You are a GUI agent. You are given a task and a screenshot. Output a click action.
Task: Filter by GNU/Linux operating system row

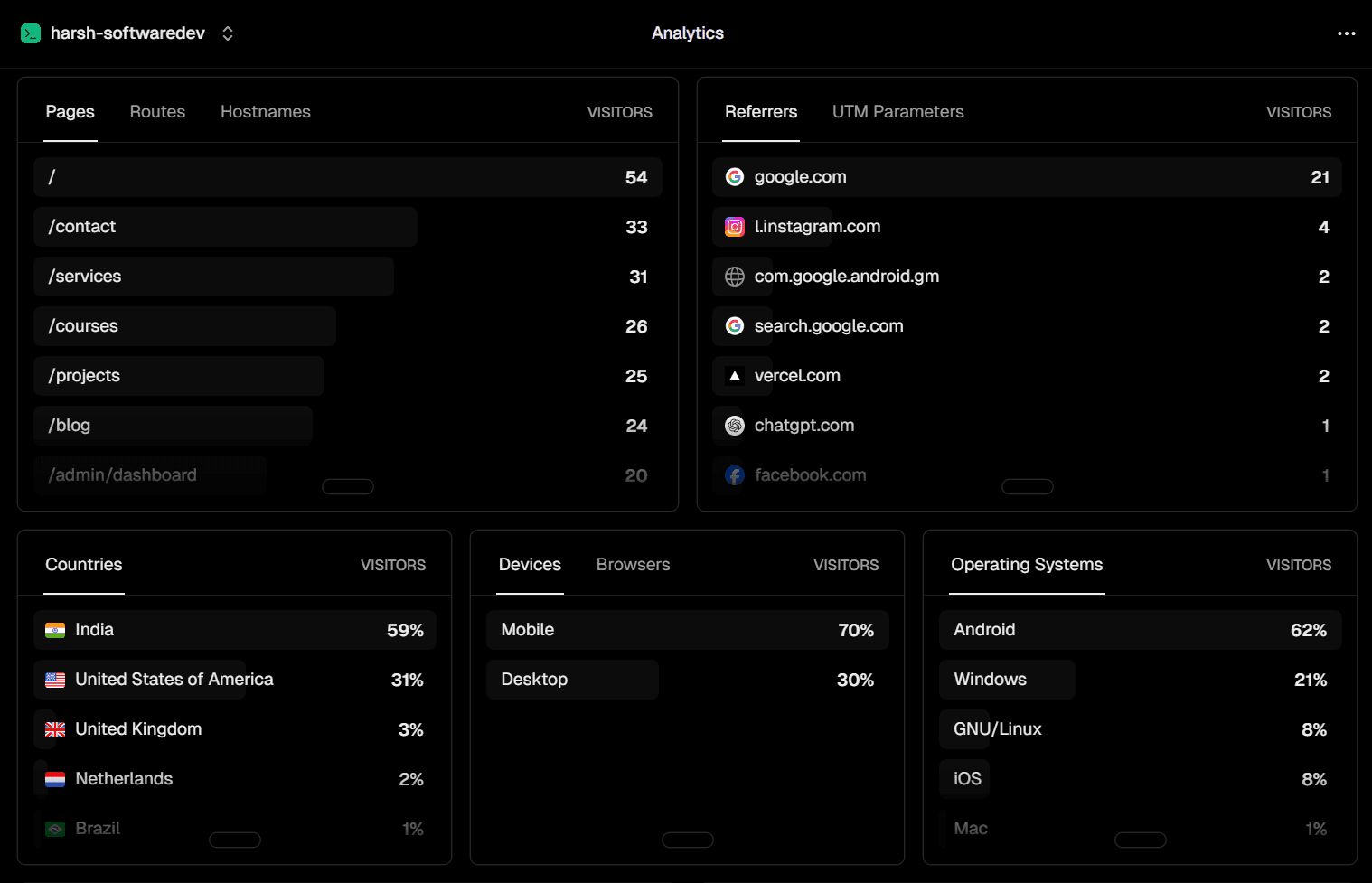1141,729
